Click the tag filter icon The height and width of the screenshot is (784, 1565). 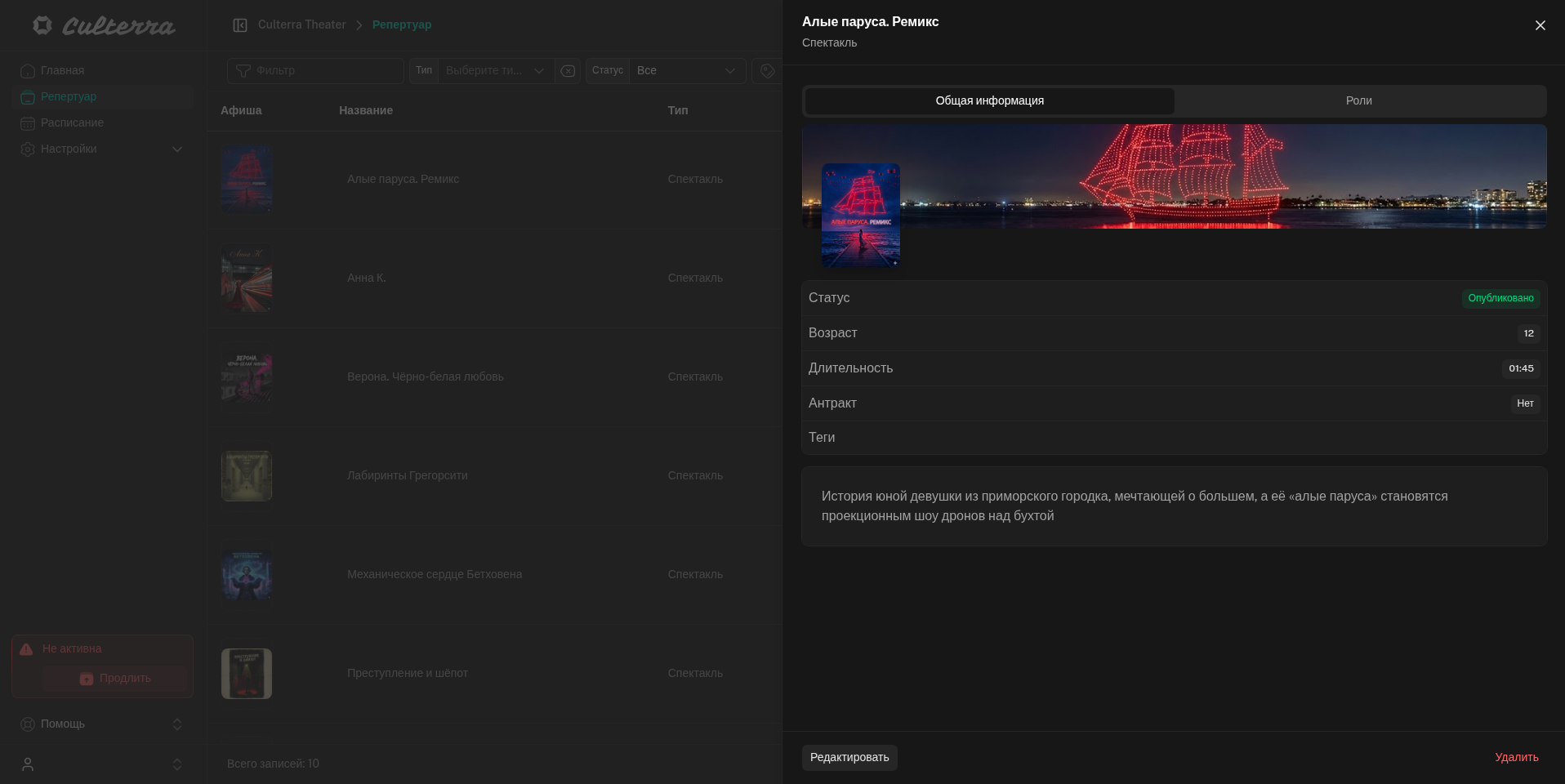pos(767,71)
